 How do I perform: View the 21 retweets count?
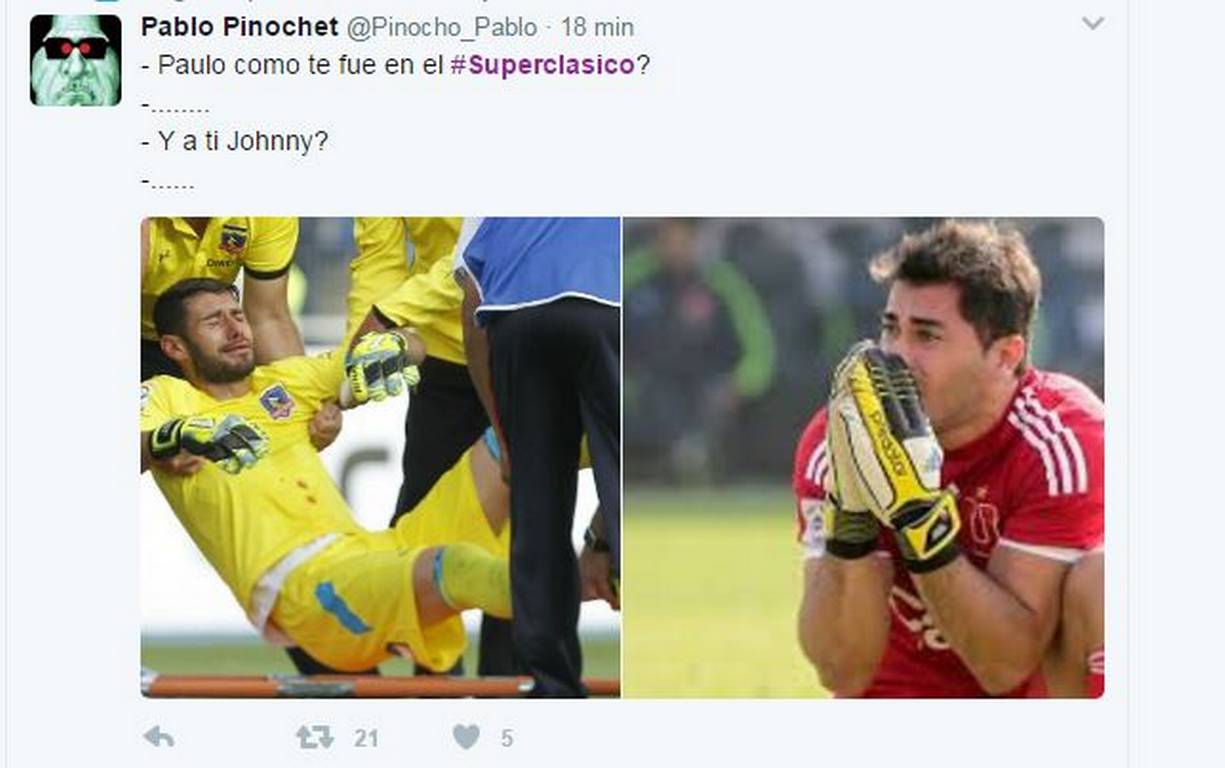tap(366, 738)
